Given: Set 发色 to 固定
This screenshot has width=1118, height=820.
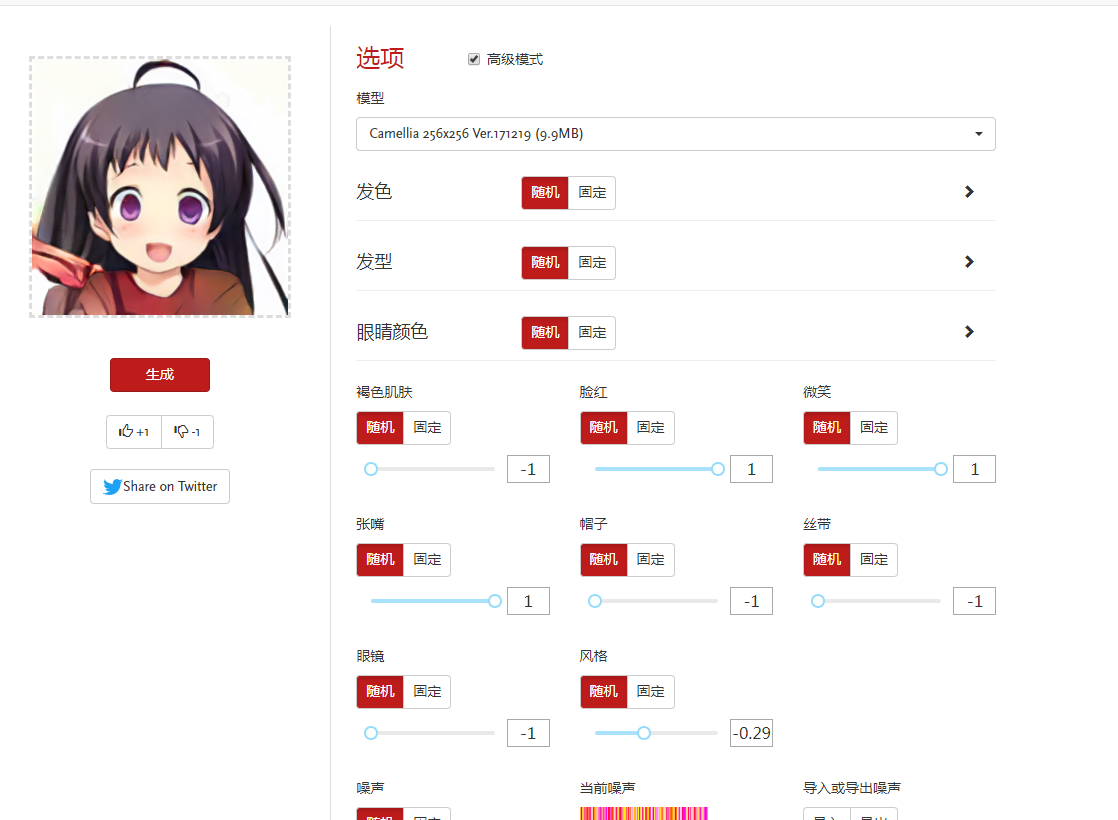Looking at the screenshot, I should 592,192.
